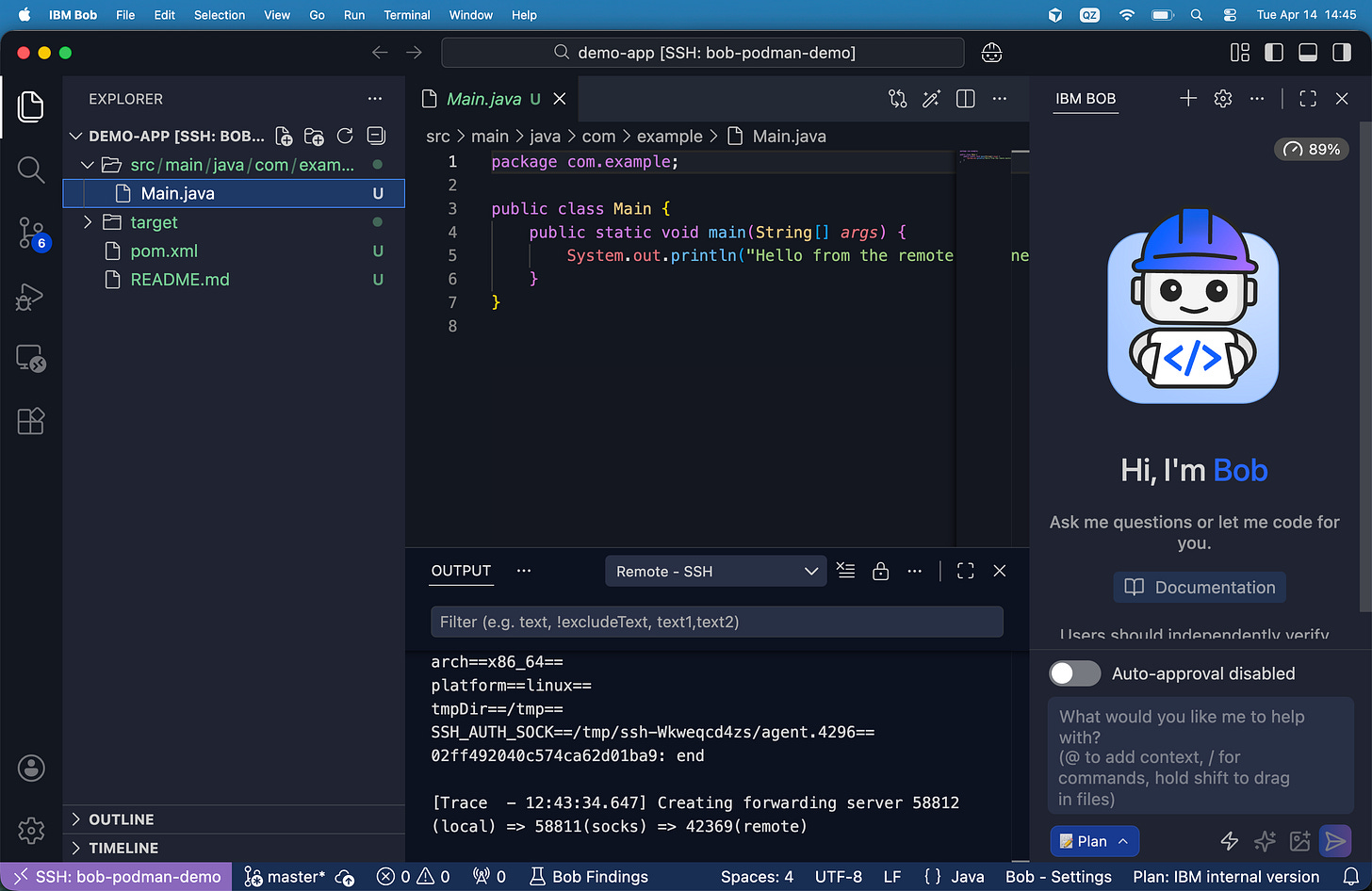Open the Remote - SSH output channel dropdown
The width and height of the screenshot is (1372, 891).
pyautogui.click(x=715, y=572)
